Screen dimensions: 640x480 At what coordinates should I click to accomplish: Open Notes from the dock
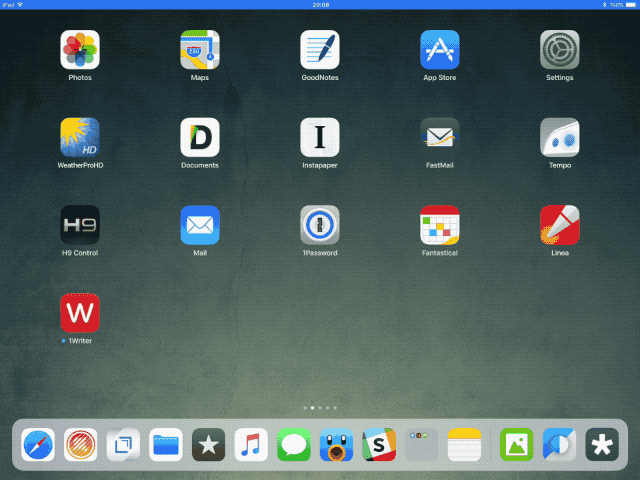464,444
